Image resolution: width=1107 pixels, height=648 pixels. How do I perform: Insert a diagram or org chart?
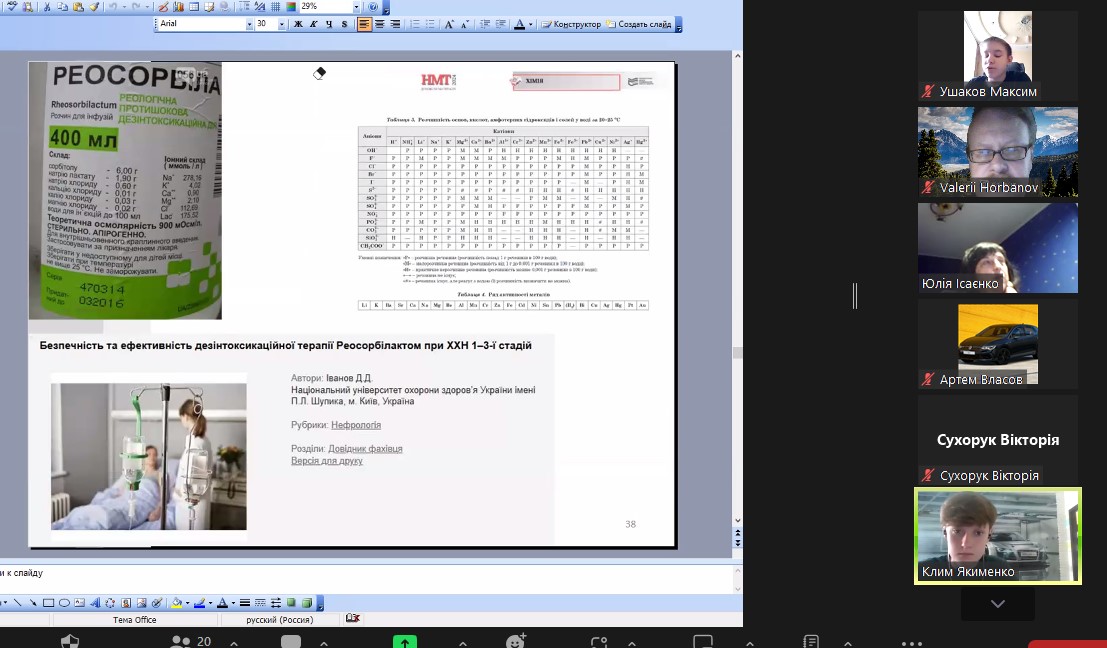[x=110, y=603]
